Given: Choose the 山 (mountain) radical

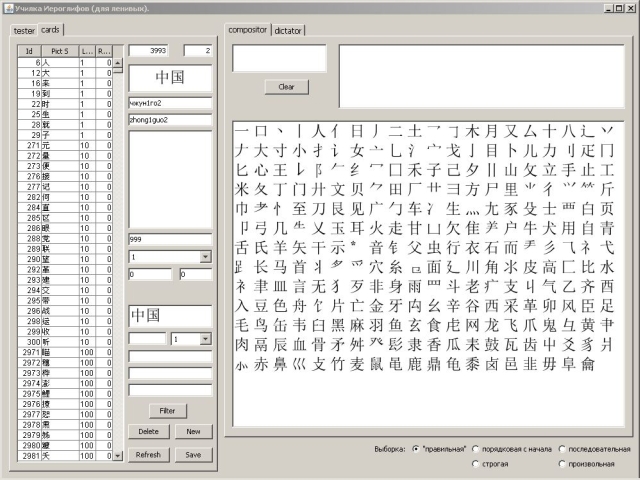Looking at the screenshot, I should 511,170.
